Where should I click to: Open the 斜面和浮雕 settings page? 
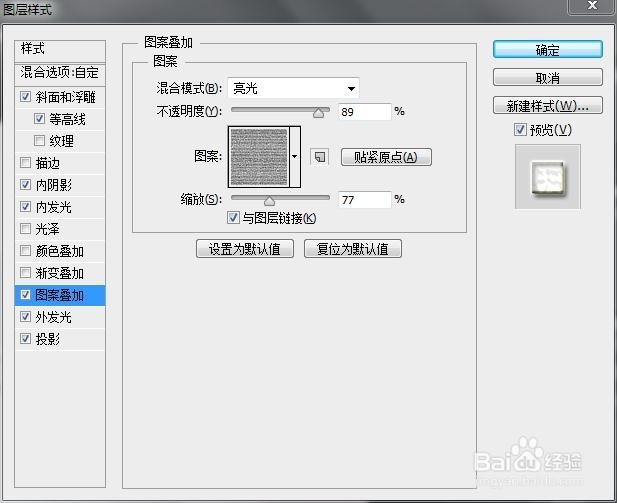(66, 97)
